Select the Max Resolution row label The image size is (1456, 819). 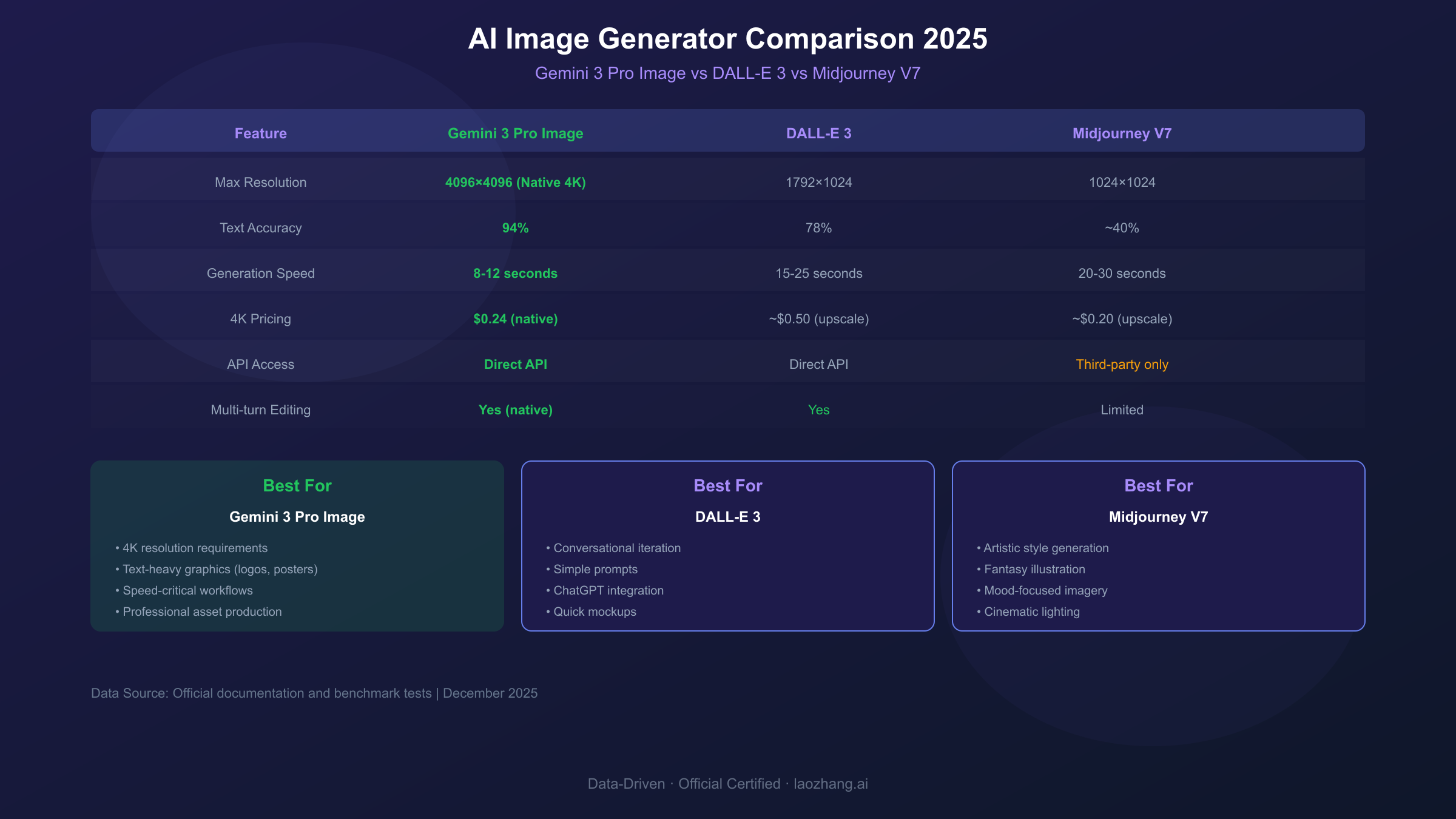coord(260,183)
